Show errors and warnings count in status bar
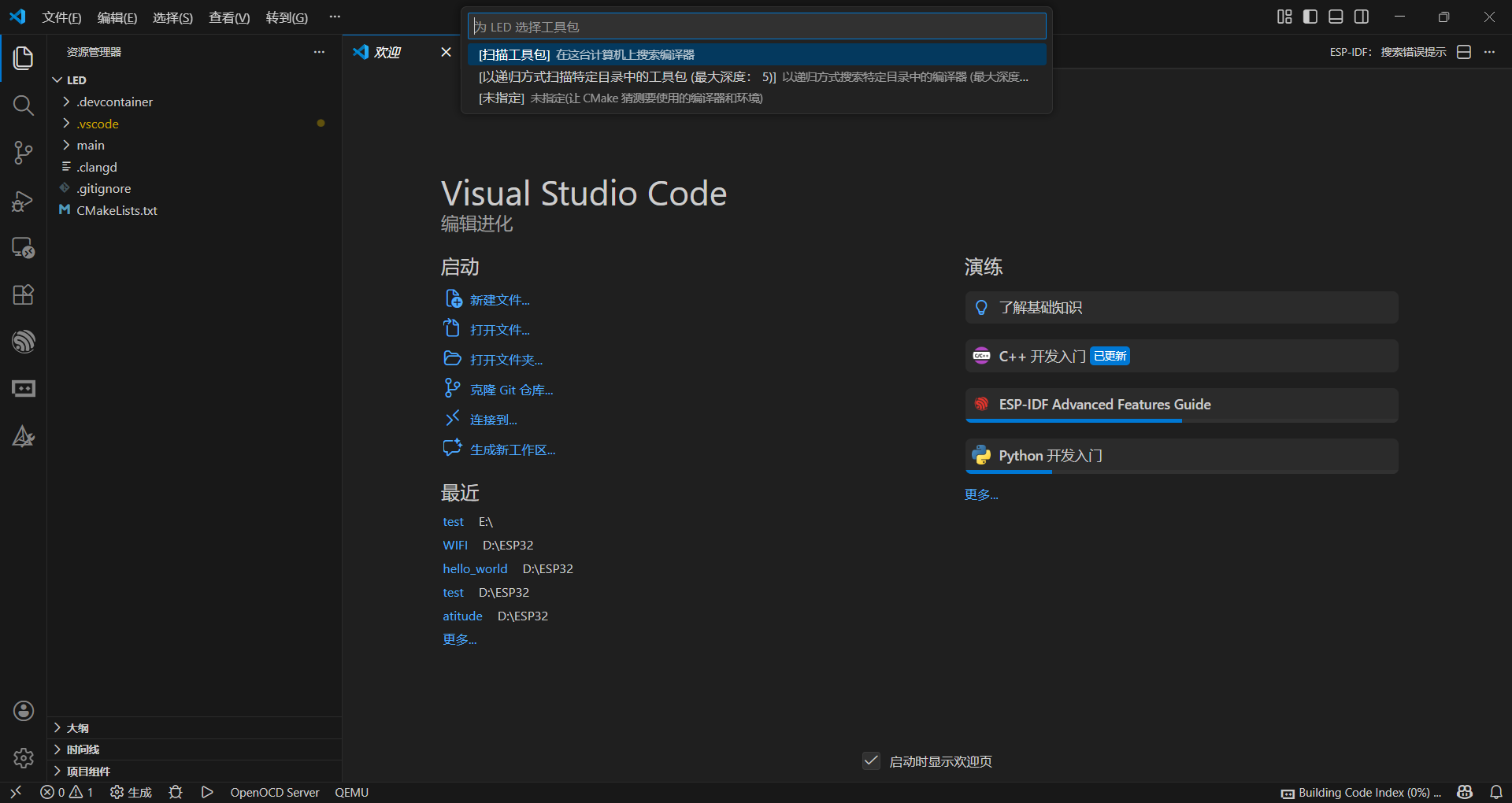Screen dimensions: 1512x803 point(67,792)
